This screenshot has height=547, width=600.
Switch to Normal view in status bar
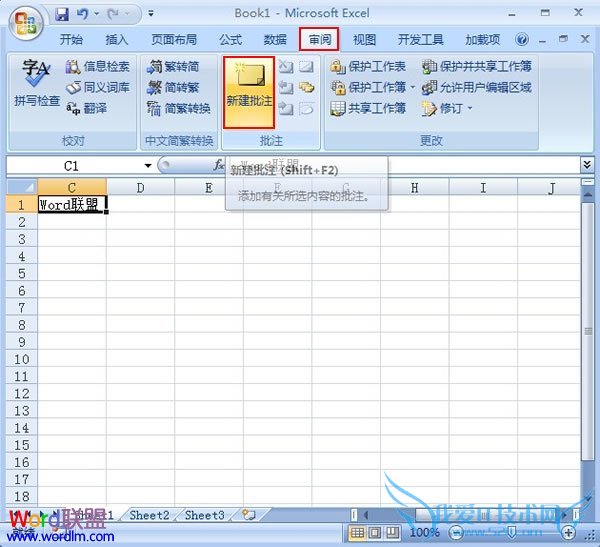coord(358,533)
